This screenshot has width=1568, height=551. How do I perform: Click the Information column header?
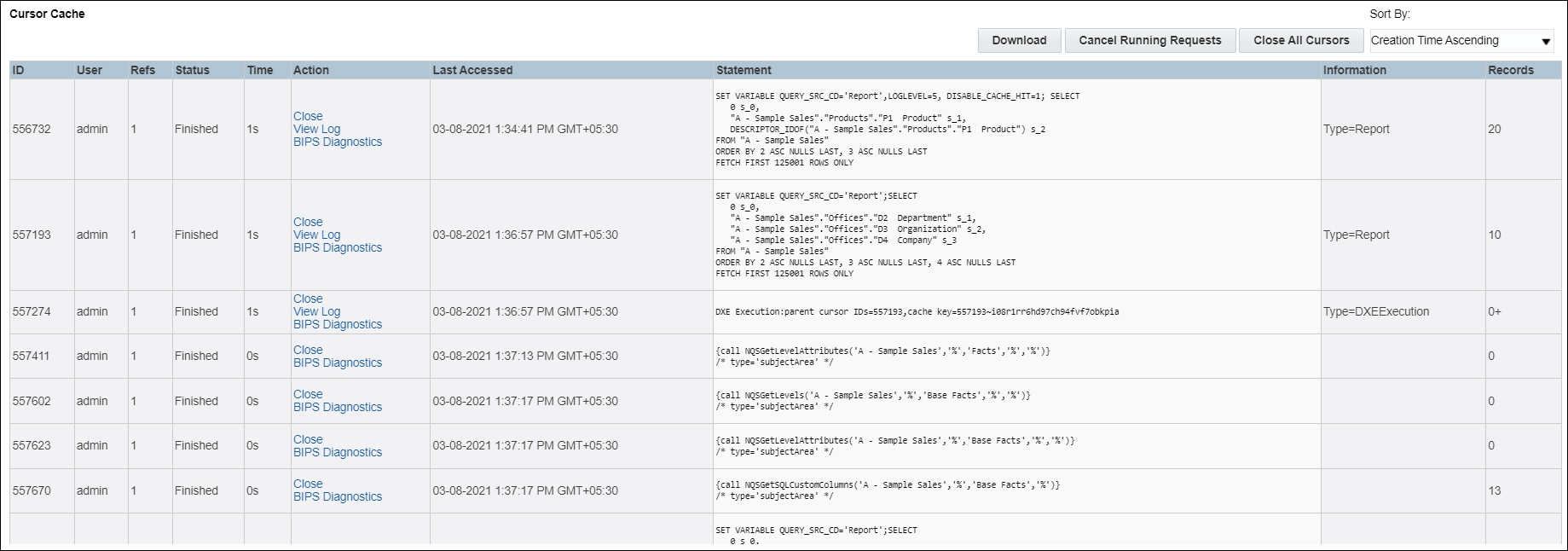pyautogui.click(x=1403, y=70)
